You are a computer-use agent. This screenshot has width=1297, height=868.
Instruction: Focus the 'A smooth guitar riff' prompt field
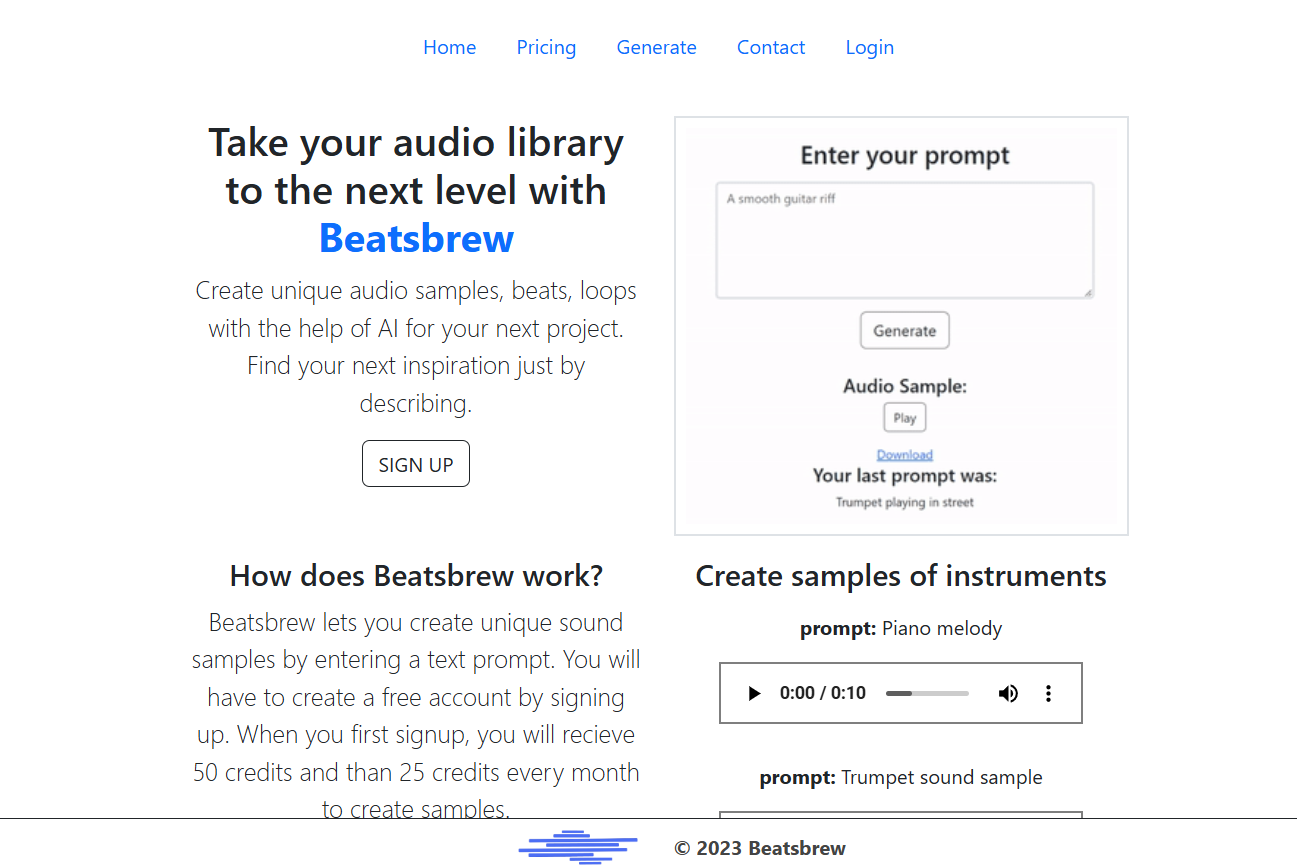(x=904, y=240)
